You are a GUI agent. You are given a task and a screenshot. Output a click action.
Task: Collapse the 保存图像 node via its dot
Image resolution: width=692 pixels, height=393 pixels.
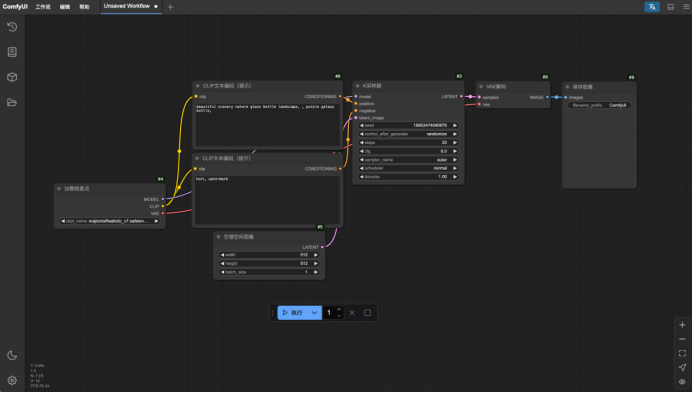pos(568,87)
